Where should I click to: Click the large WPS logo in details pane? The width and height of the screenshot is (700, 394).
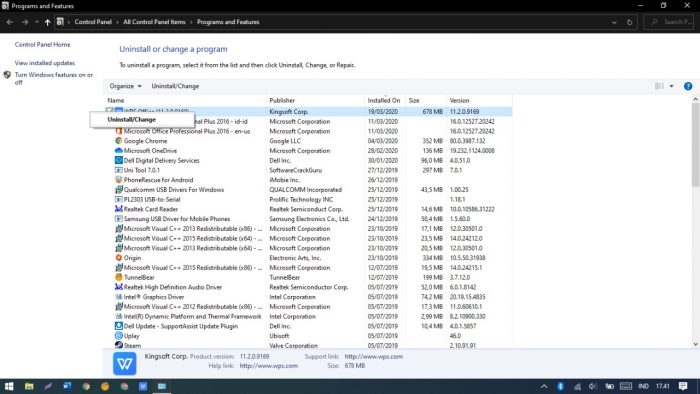[x=125, y=364]
